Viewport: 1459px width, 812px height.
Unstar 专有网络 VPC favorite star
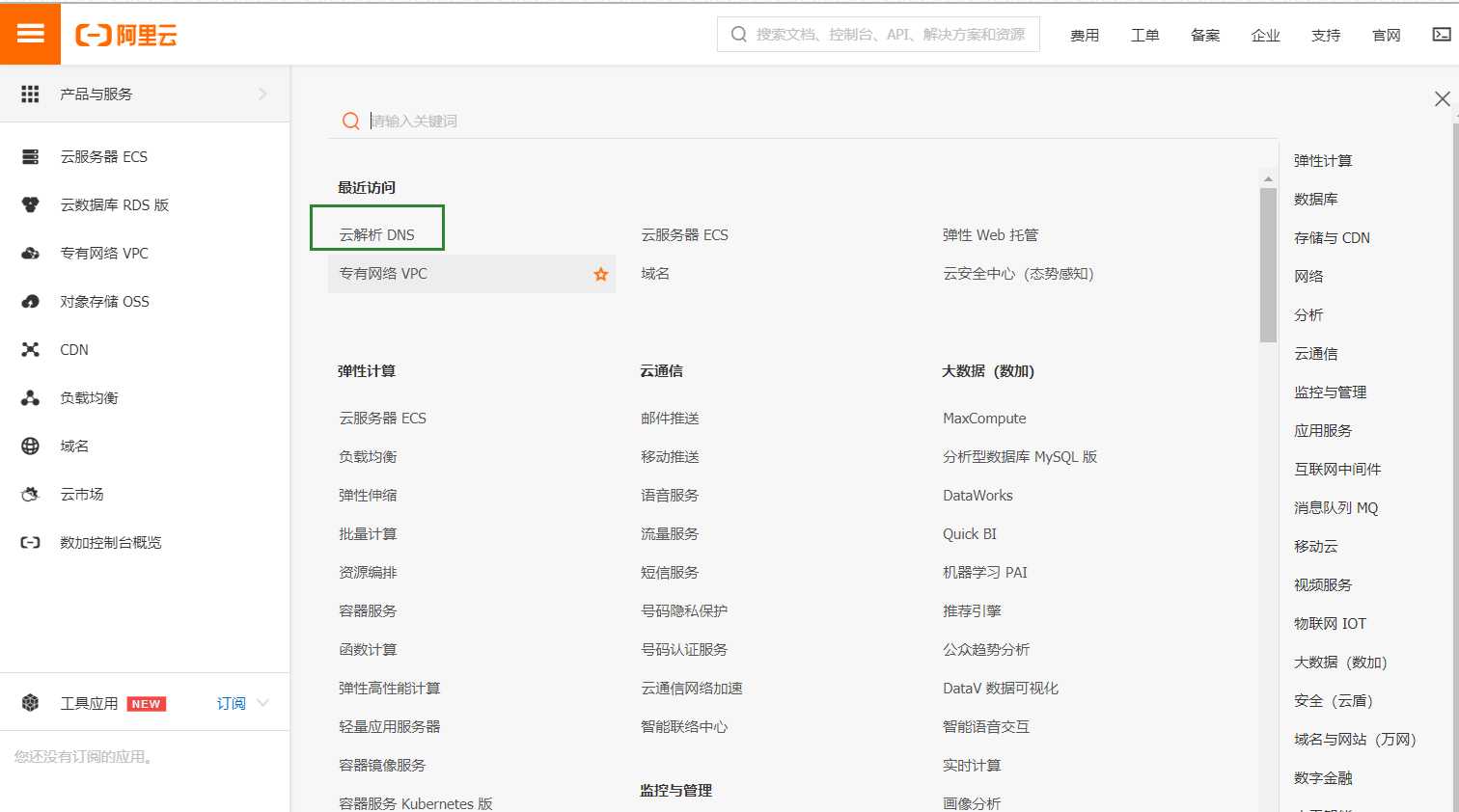click(600, 274)
